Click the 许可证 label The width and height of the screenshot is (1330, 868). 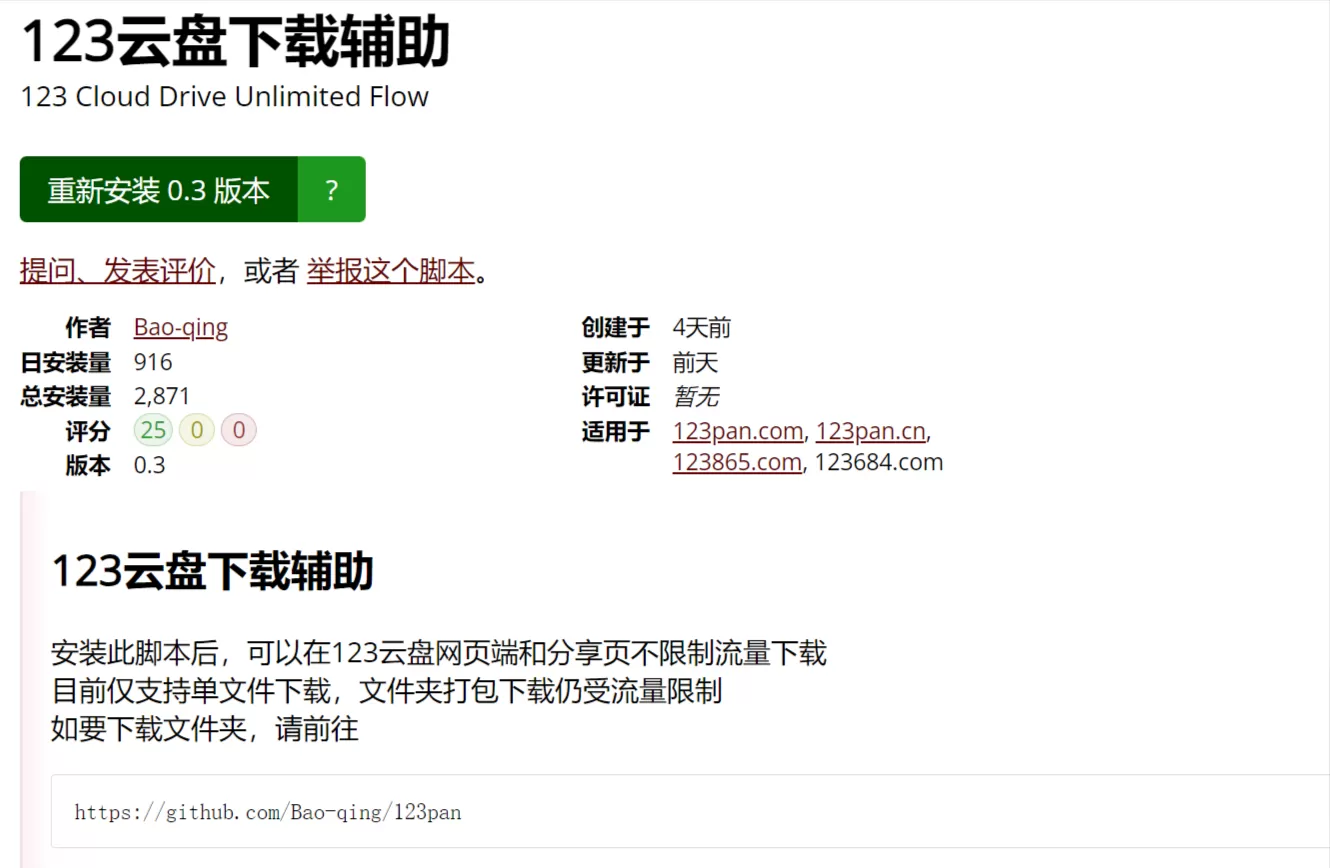tap(616, 396)
